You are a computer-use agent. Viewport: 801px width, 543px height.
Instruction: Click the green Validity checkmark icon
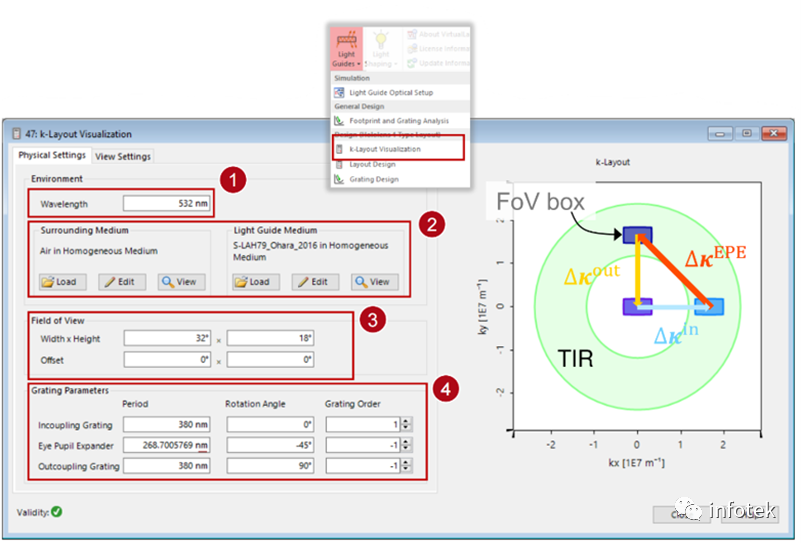57,511
